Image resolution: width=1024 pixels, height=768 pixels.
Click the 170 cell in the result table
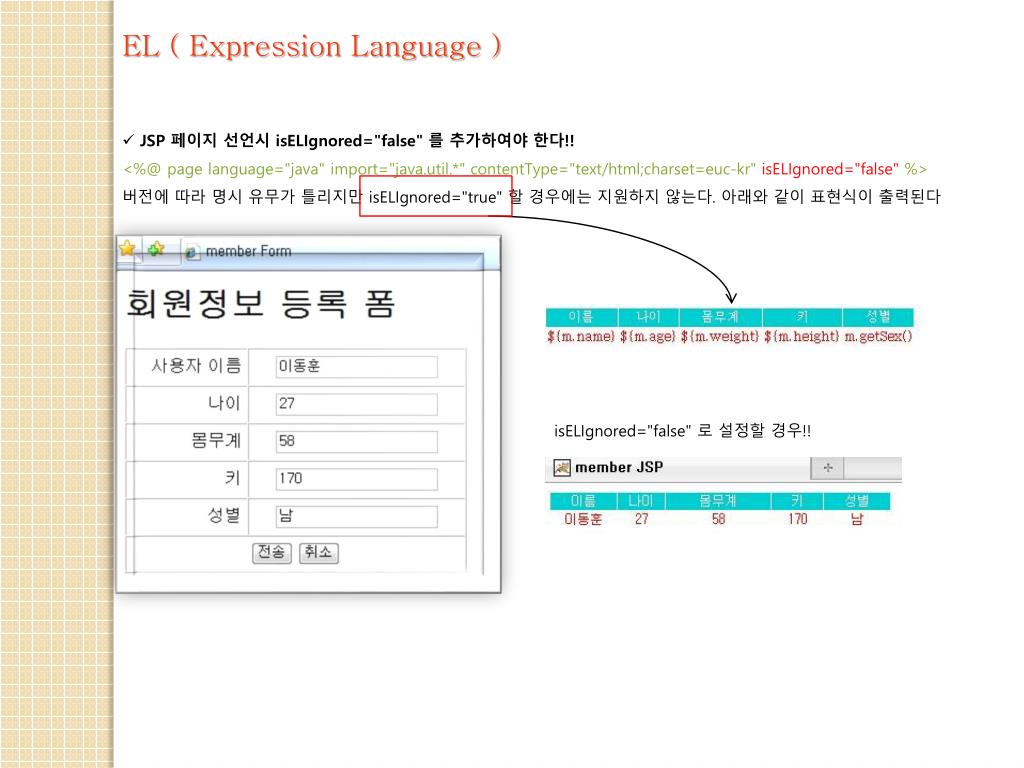point(797,519)
